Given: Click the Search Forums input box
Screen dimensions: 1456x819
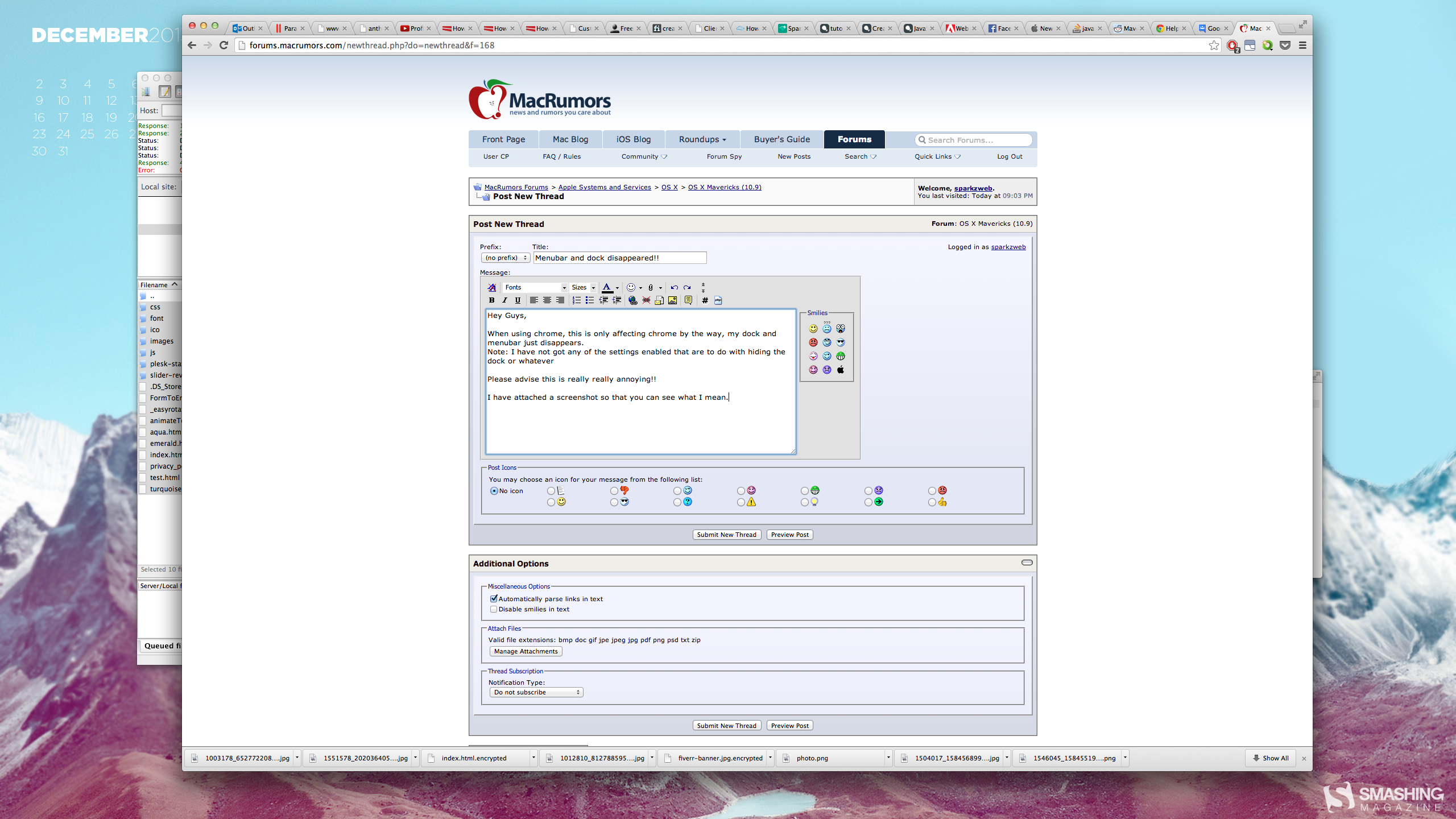Looking at the screenshot, I should click(x=974, y=140).
